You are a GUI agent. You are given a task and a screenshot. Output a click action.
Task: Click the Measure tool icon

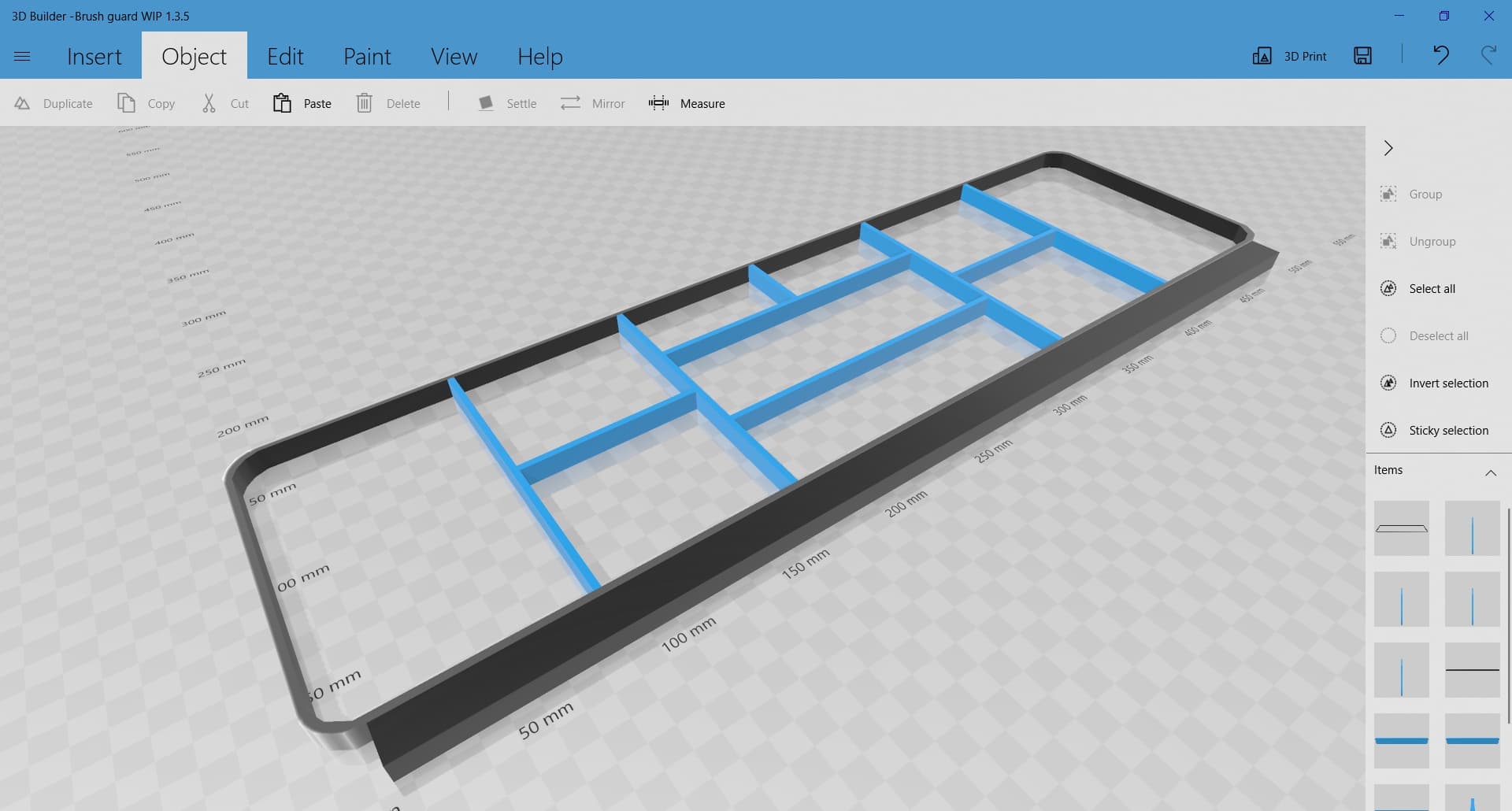click(x=658, y=103)
